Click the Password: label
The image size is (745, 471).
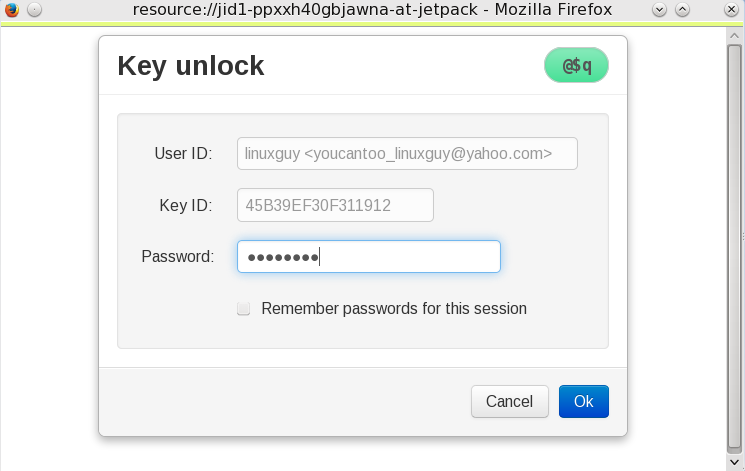click(178, 257)
